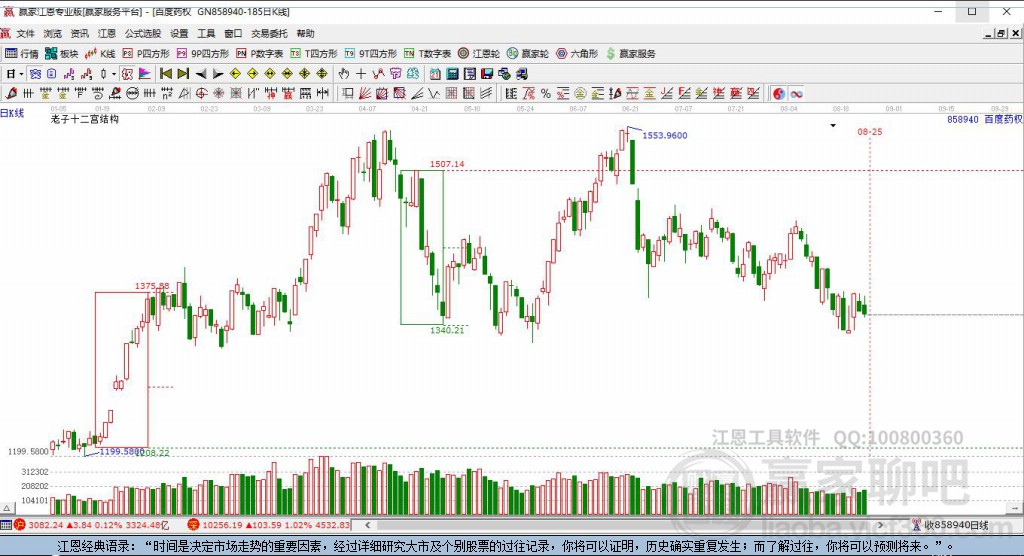Jump to first bar icon
The width and height of the screenshot is (1024, 556).
click(x=166, y=74)
